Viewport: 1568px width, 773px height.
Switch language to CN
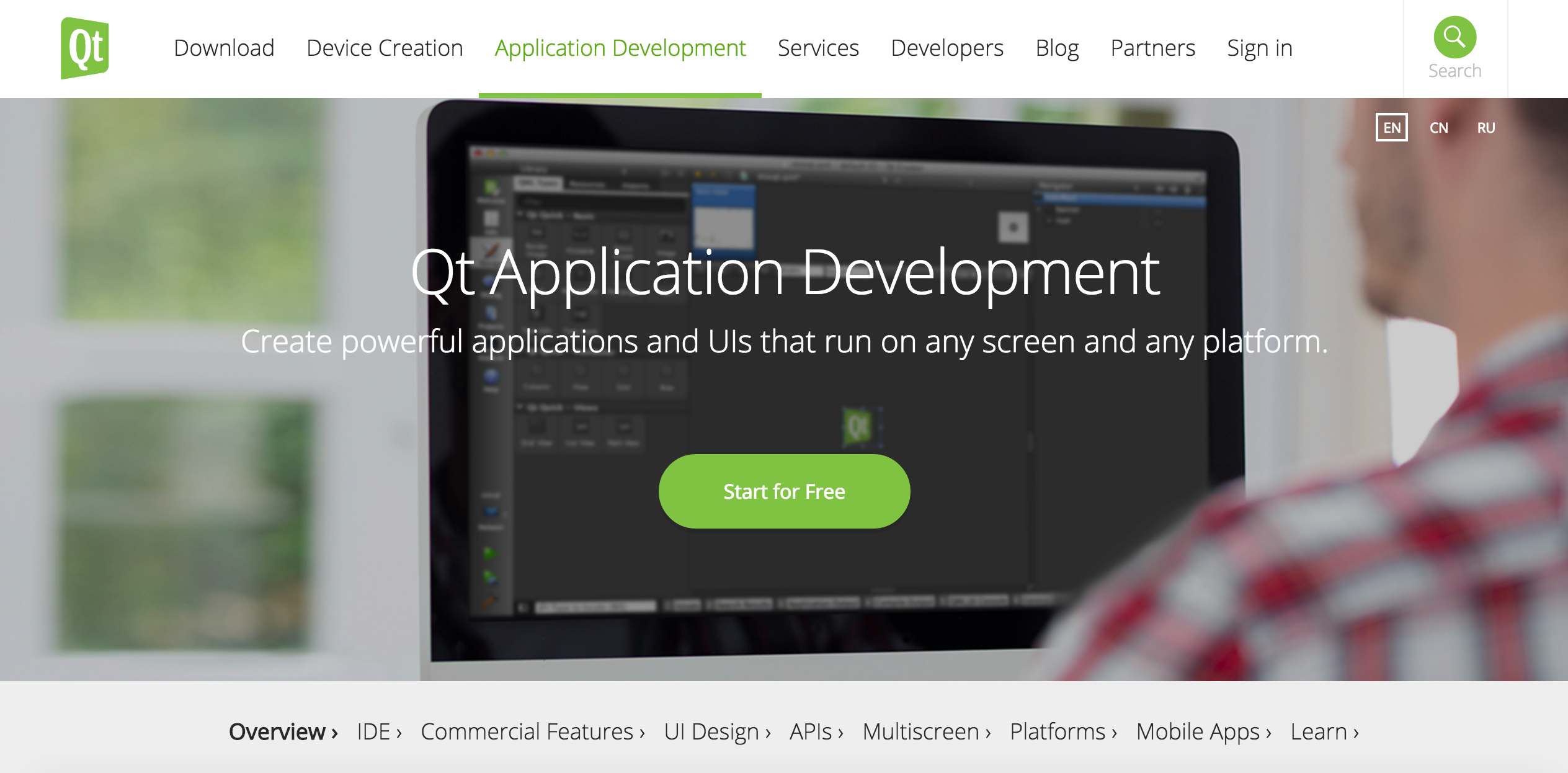pos(1439,128)
